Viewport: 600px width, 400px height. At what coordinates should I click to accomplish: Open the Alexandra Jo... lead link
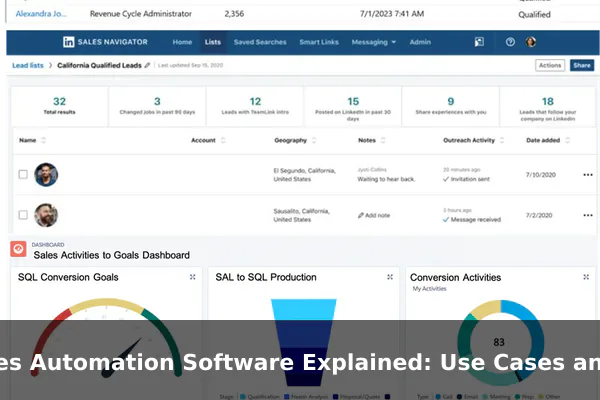point(41,14)
